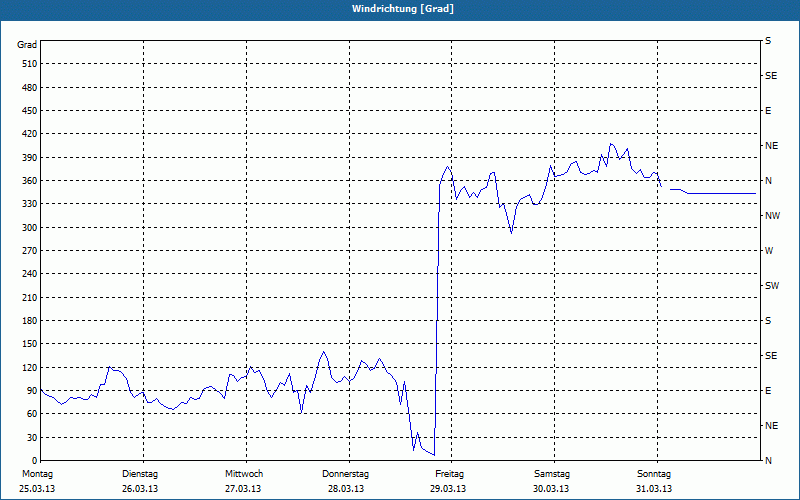Click the 450 y-axis tick label
800x500 pixels.
point(30,111)
